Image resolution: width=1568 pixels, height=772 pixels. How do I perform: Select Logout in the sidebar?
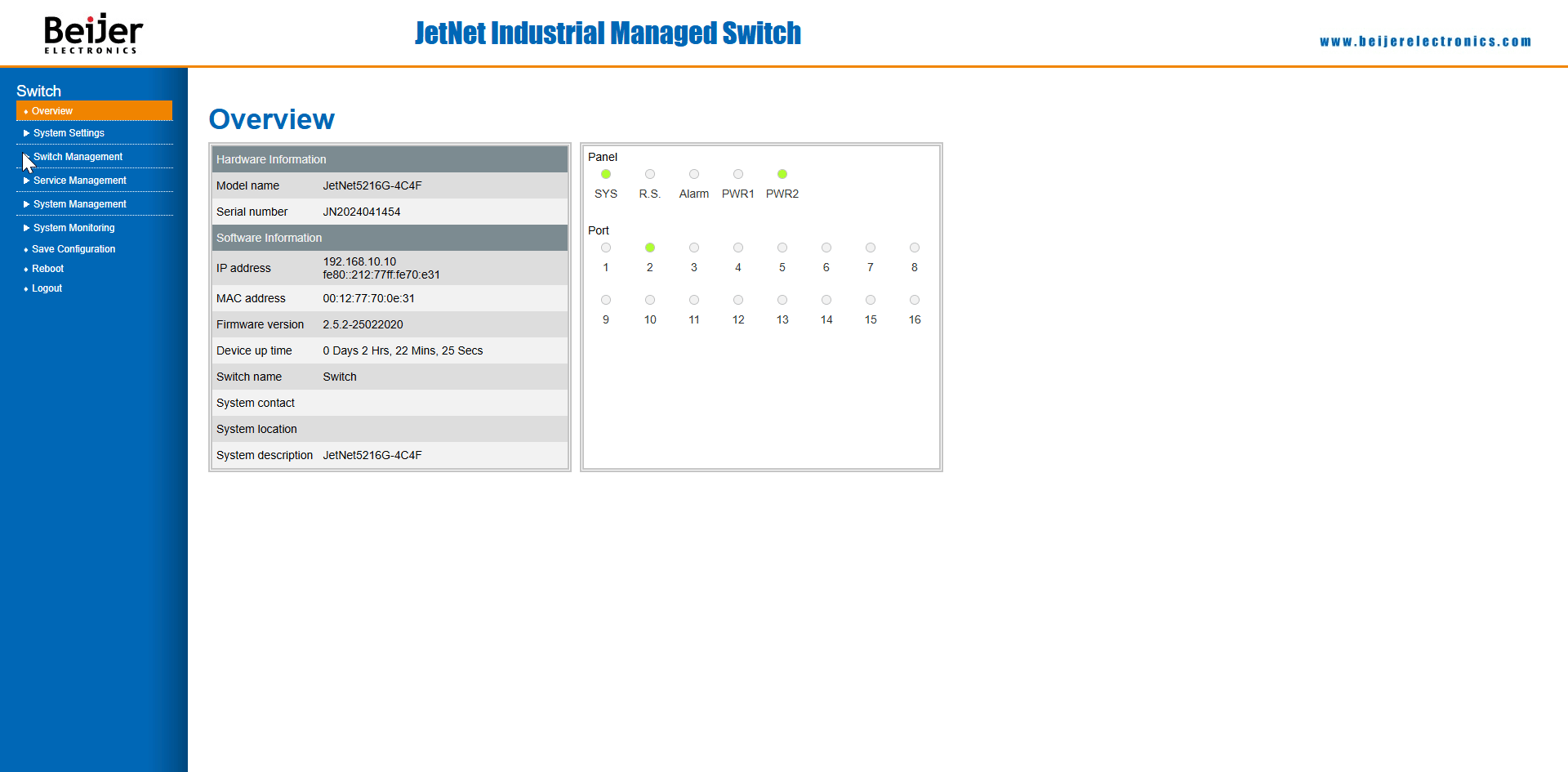tap(47, 288)
